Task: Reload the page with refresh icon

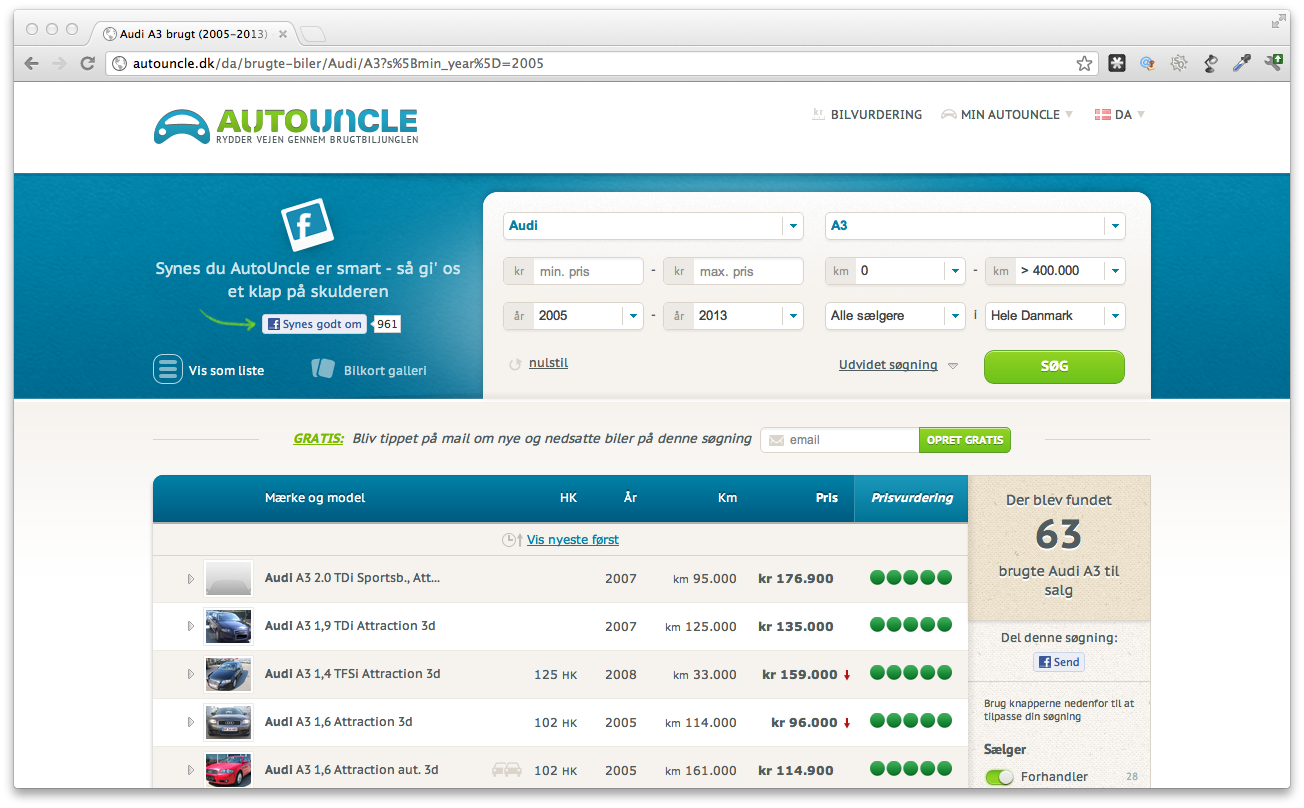Action: coord(88,63)
